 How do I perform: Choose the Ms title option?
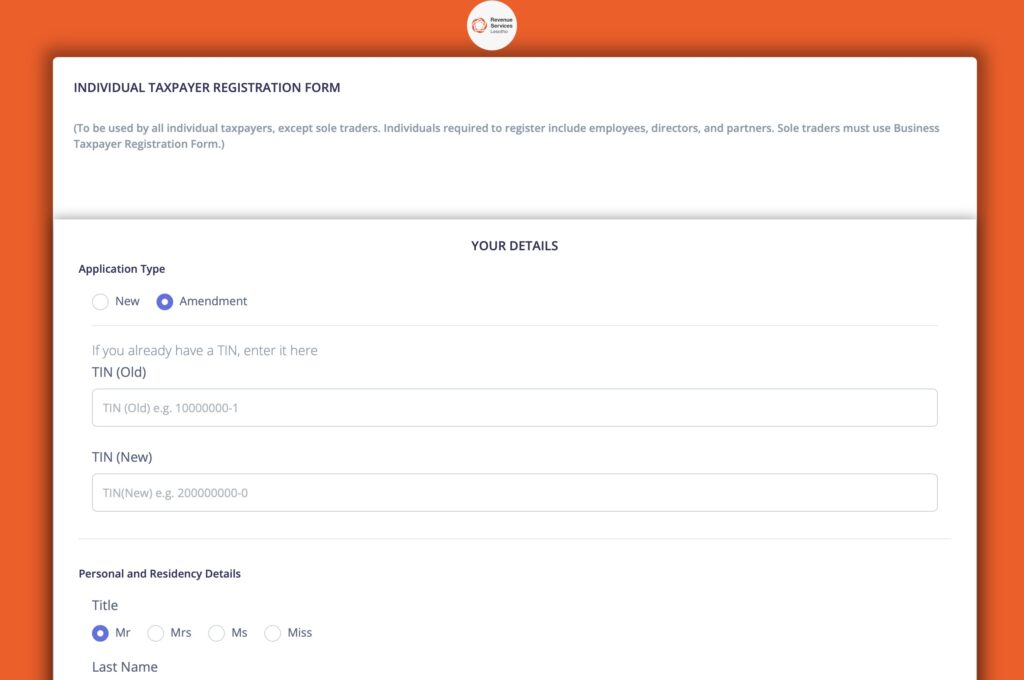[216, 633]
